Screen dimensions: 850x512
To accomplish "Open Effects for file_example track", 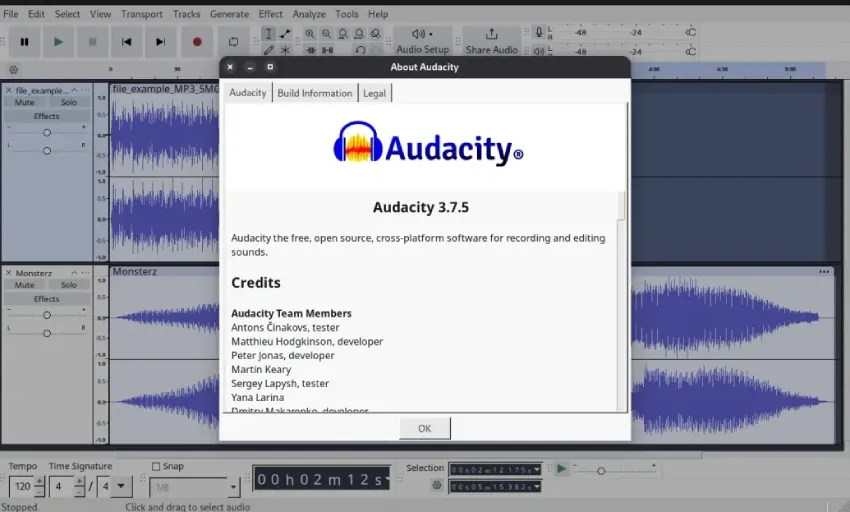I will pyautogui.click(x=47, y=116).
